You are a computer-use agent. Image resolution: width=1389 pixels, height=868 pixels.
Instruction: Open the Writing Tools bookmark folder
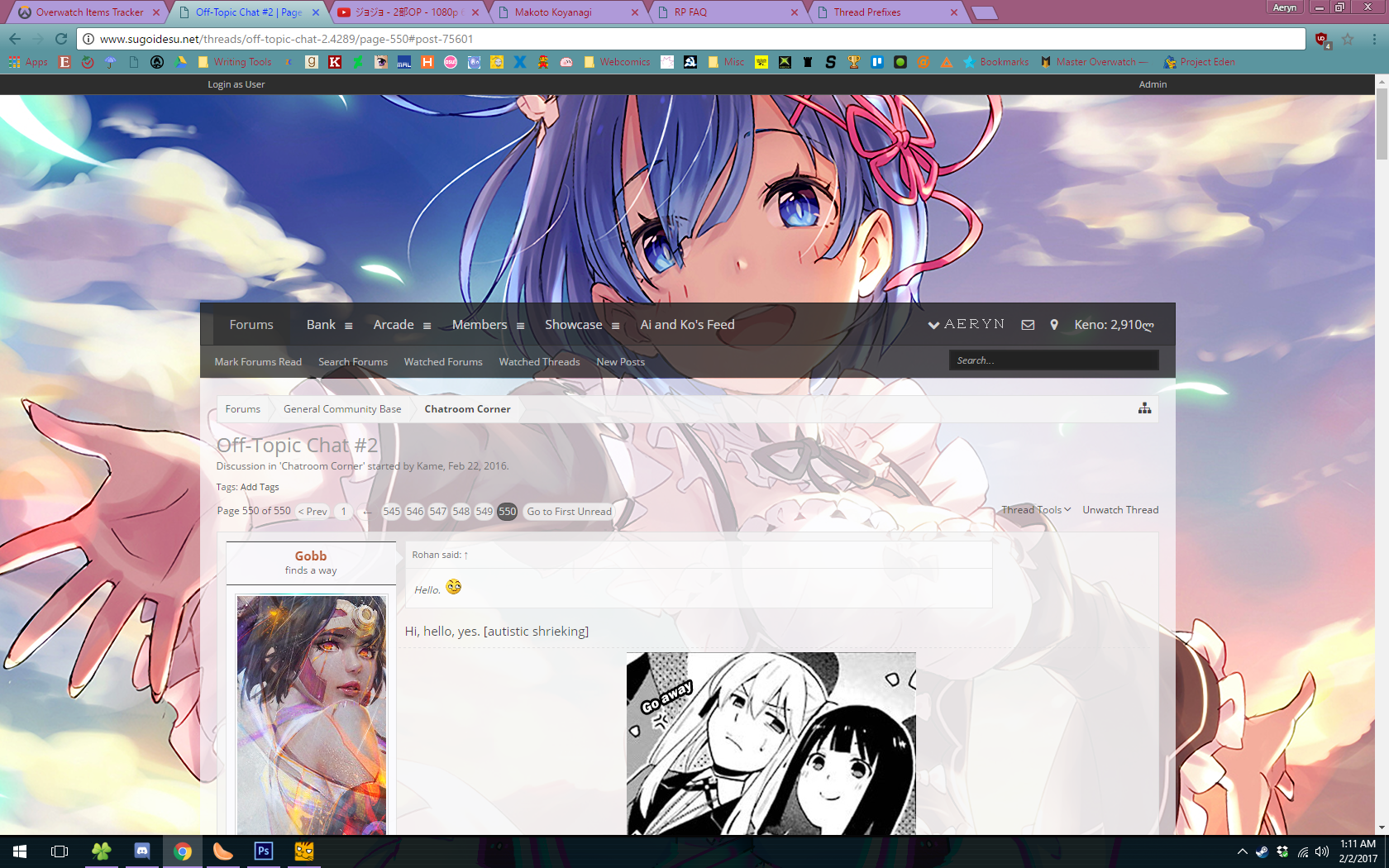235,62
